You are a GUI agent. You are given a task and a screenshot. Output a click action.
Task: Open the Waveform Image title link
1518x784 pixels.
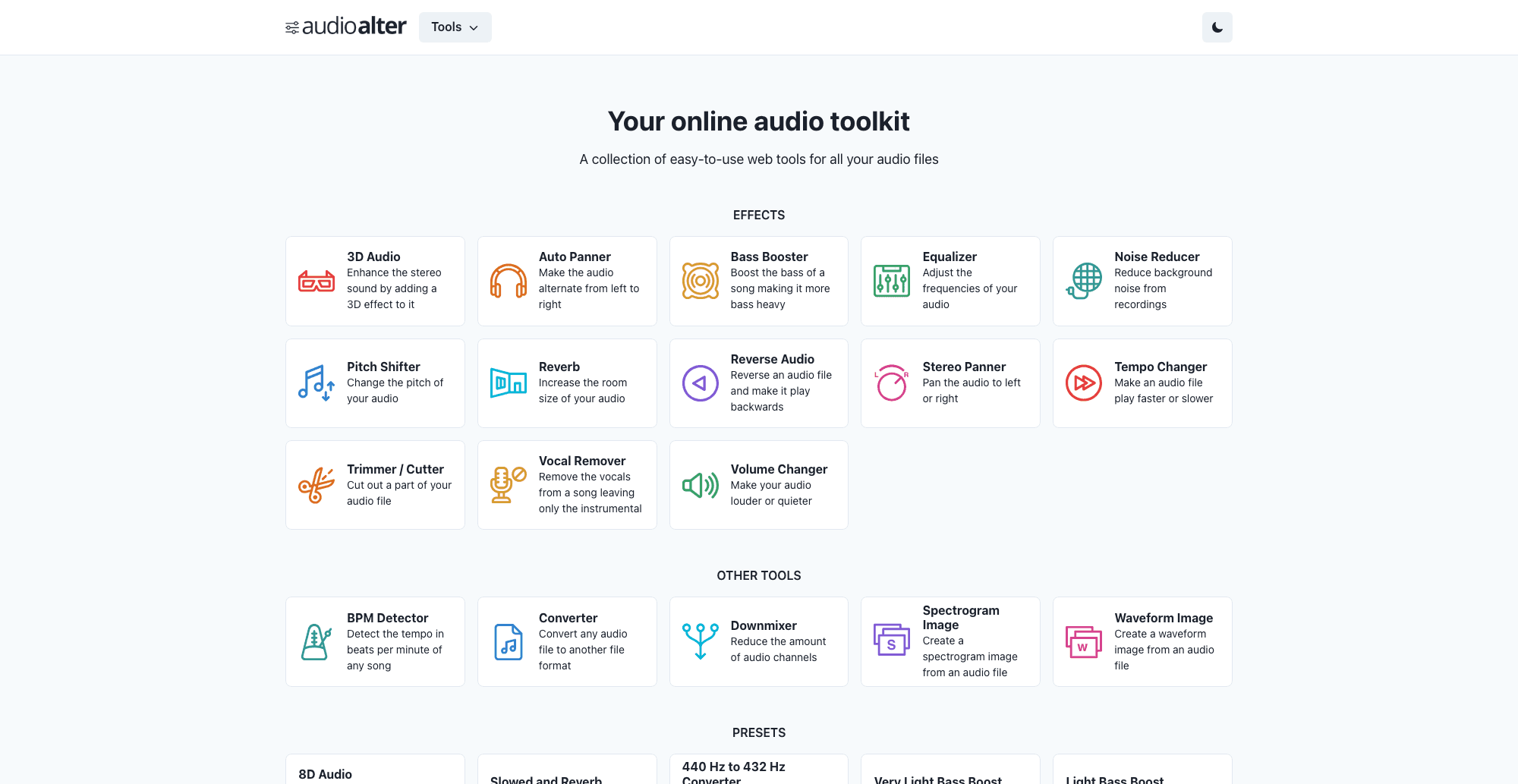tap(1164, 618)
